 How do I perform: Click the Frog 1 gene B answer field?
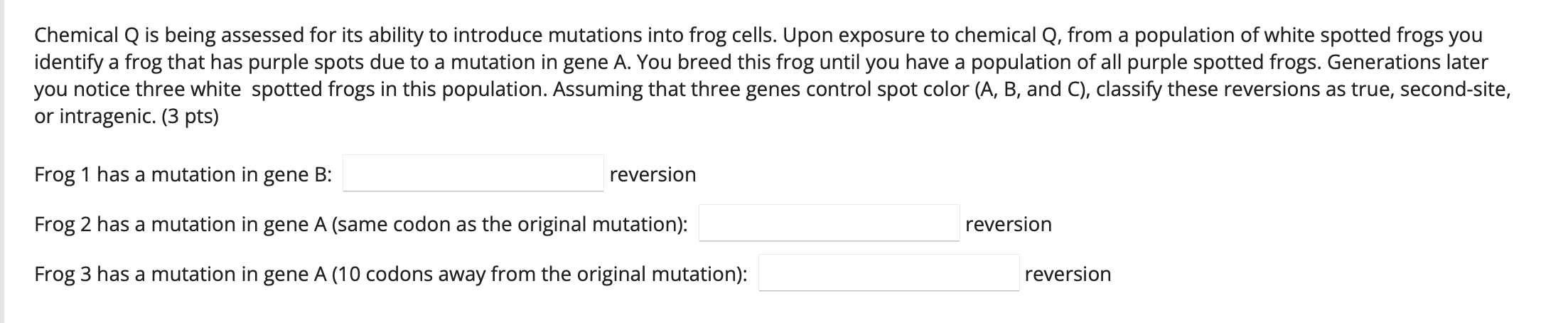[x=473, y=174]
